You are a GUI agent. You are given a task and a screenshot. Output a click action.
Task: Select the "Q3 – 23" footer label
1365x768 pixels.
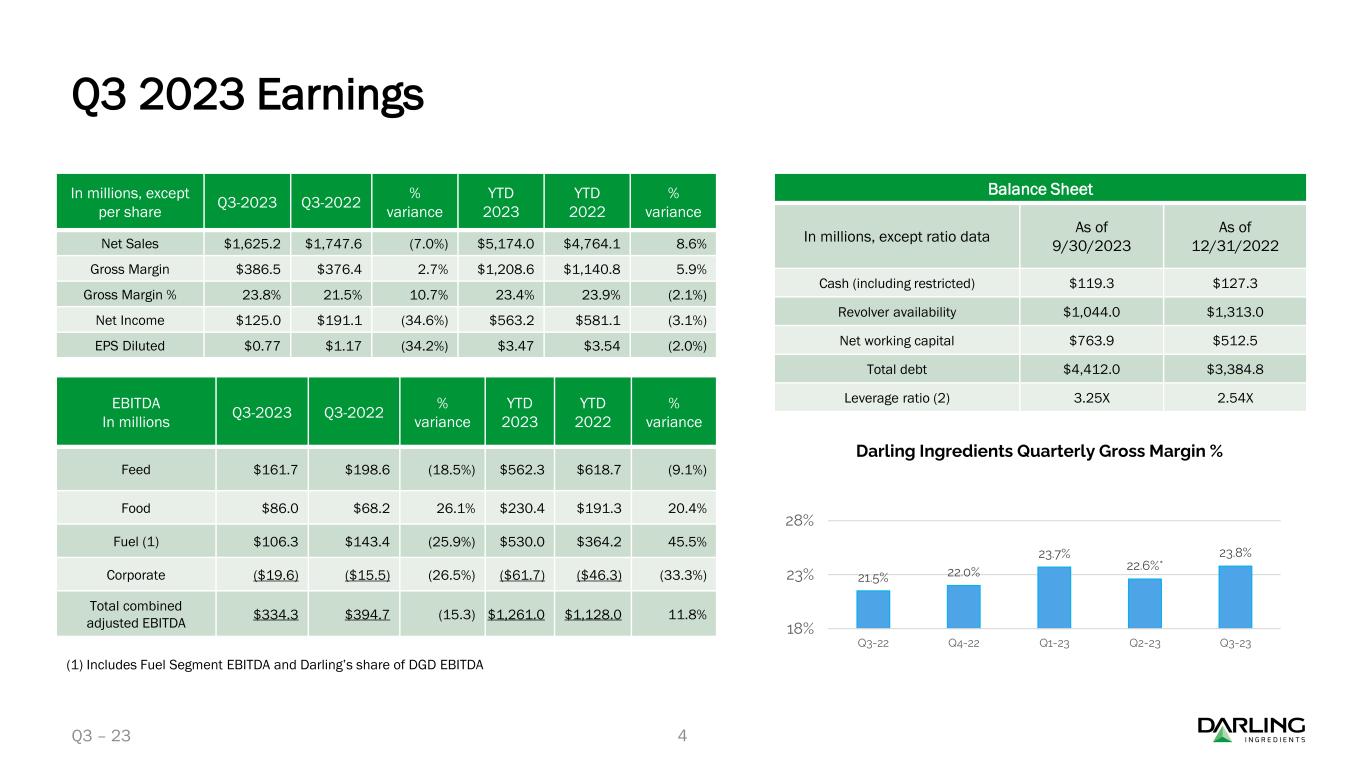coord(101,737)
